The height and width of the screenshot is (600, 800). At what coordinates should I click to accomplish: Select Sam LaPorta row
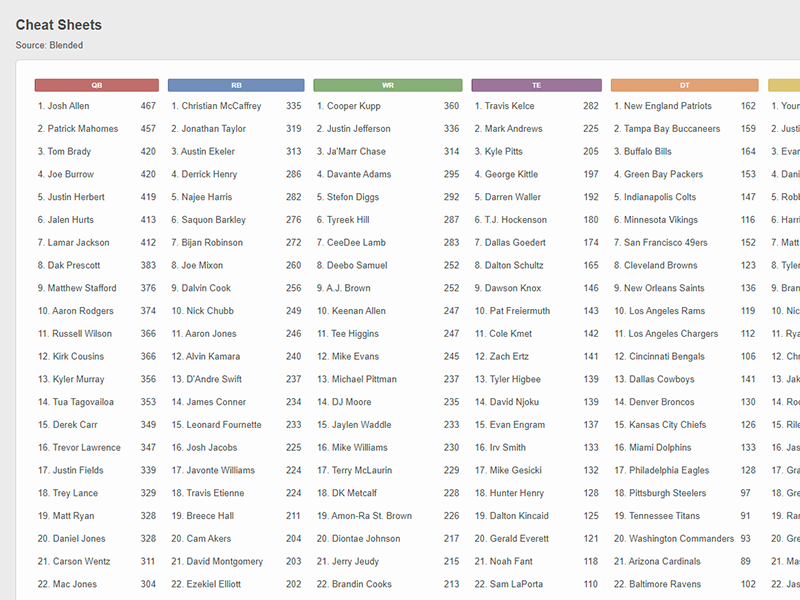pos(536,584)
